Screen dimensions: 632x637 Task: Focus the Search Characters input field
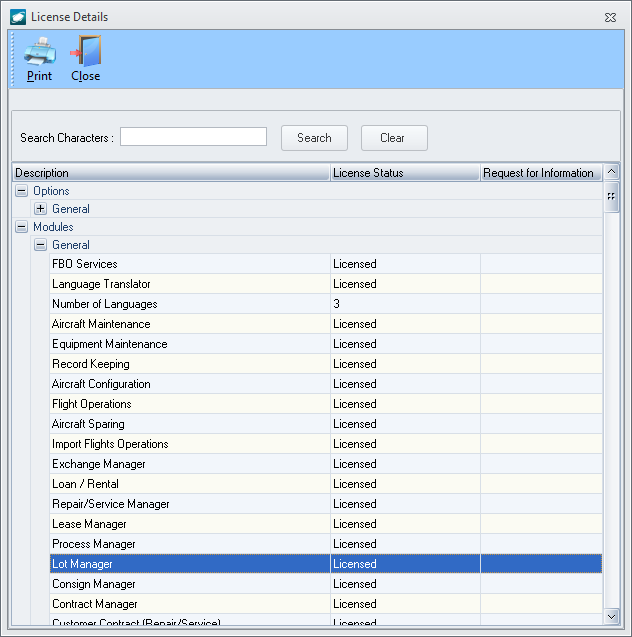click(193, 137)
